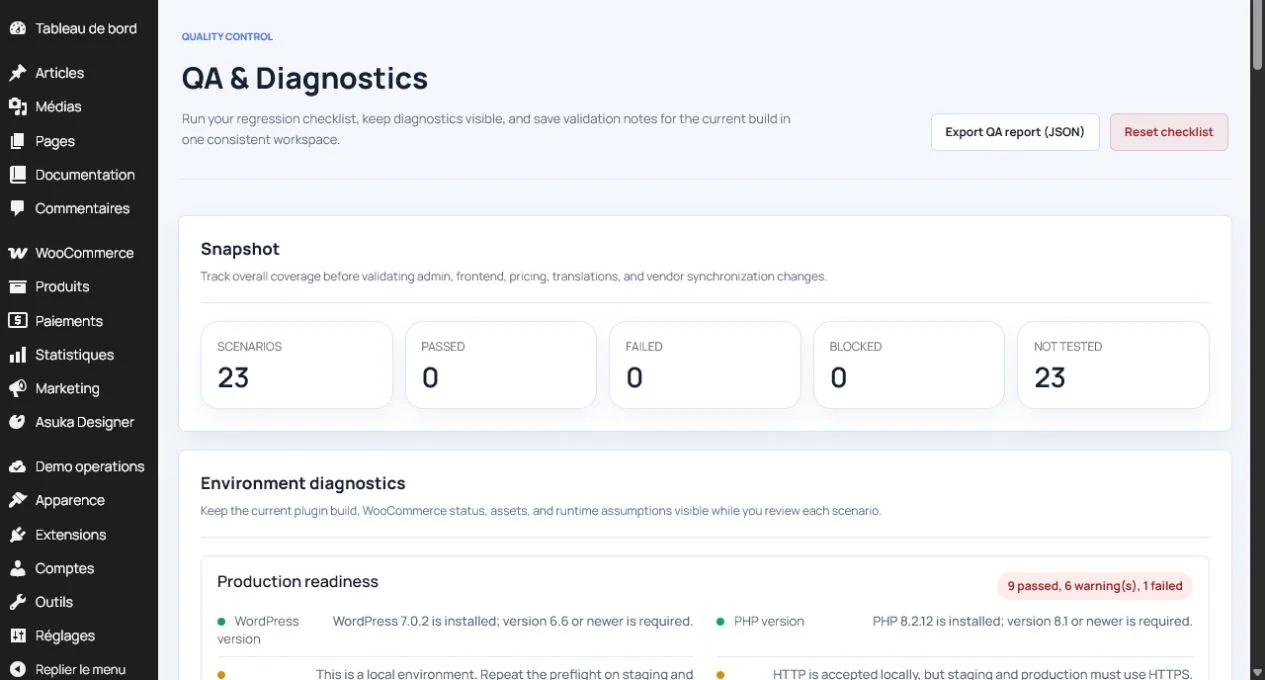The height and width of the screenshot is (680, 1265).
Task: Click the Outils wrench icon
Action: [x=17, y=602]
